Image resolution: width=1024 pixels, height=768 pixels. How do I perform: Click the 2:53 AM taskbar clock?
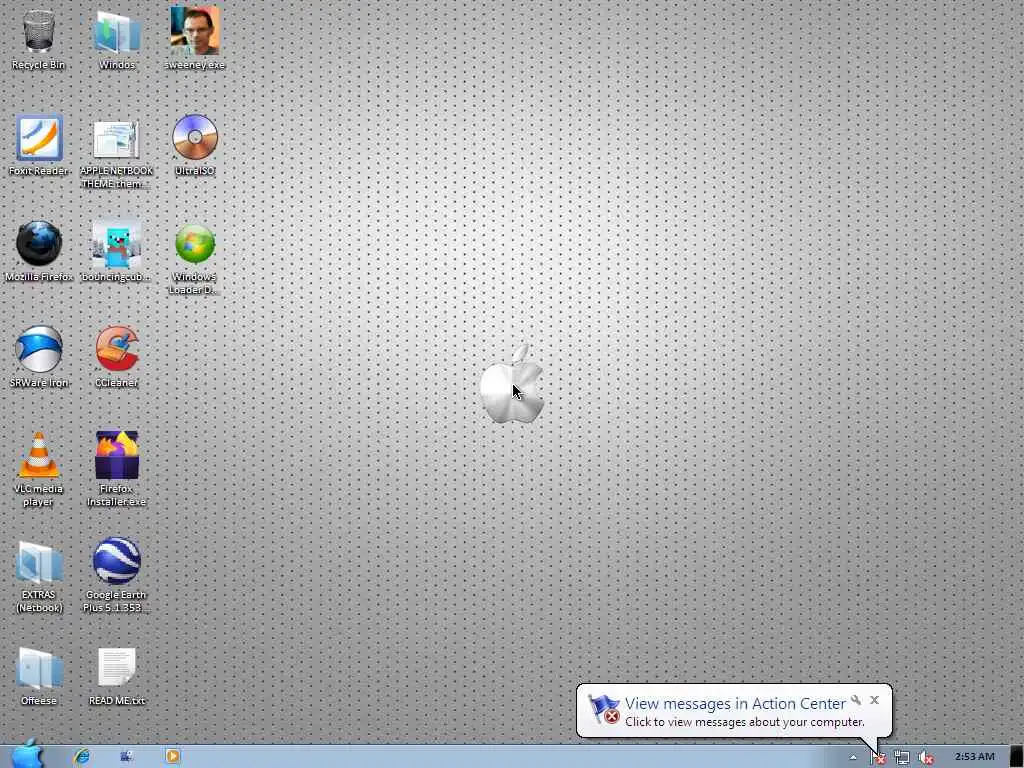[974, 756]
